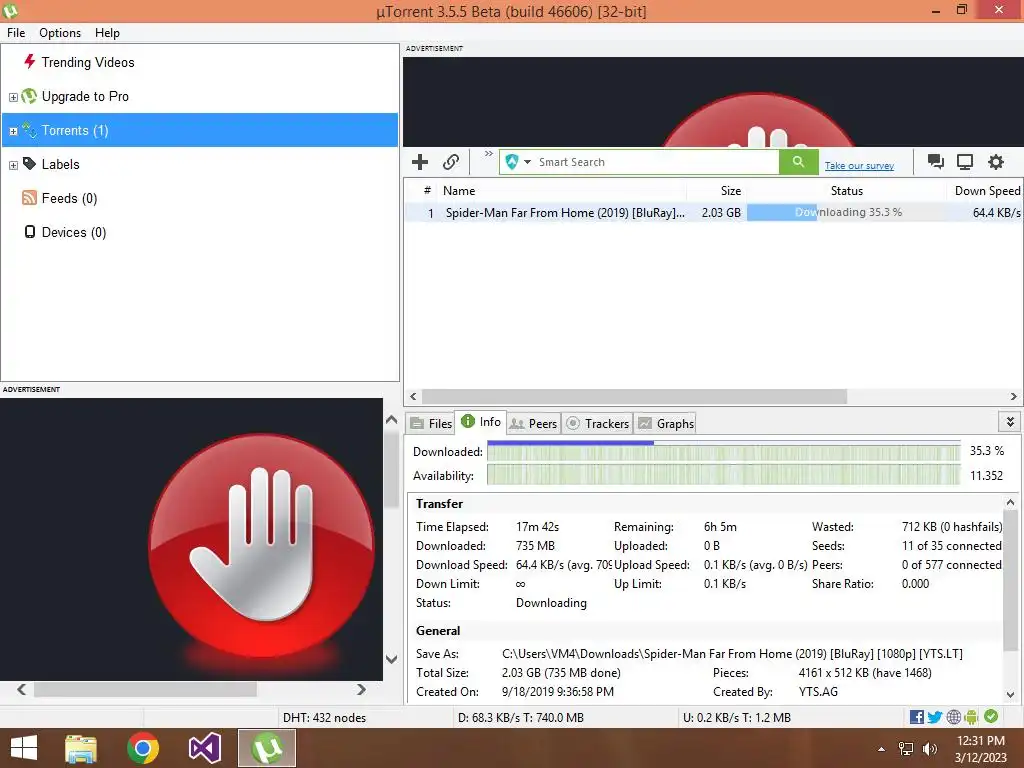Click the Downloading 35.3 % progress bar
Screen dimensions: 1024x768
pos(847,212)
